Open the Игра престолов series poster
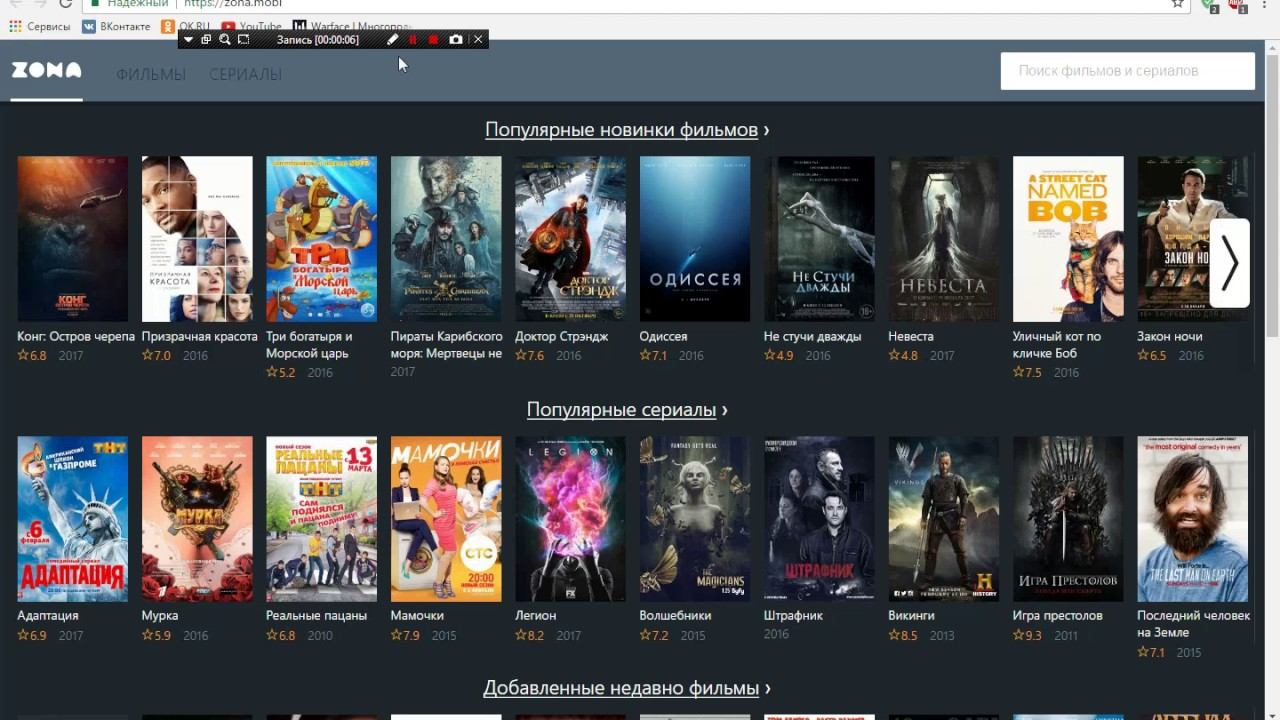The width and height of the screenshot is (1280, 720). (1068, 519)
